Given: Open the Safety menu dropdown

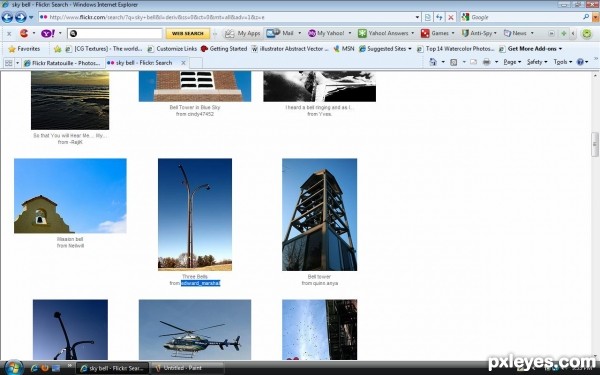Looking at the screenshot, I should [x=536, y=62].
